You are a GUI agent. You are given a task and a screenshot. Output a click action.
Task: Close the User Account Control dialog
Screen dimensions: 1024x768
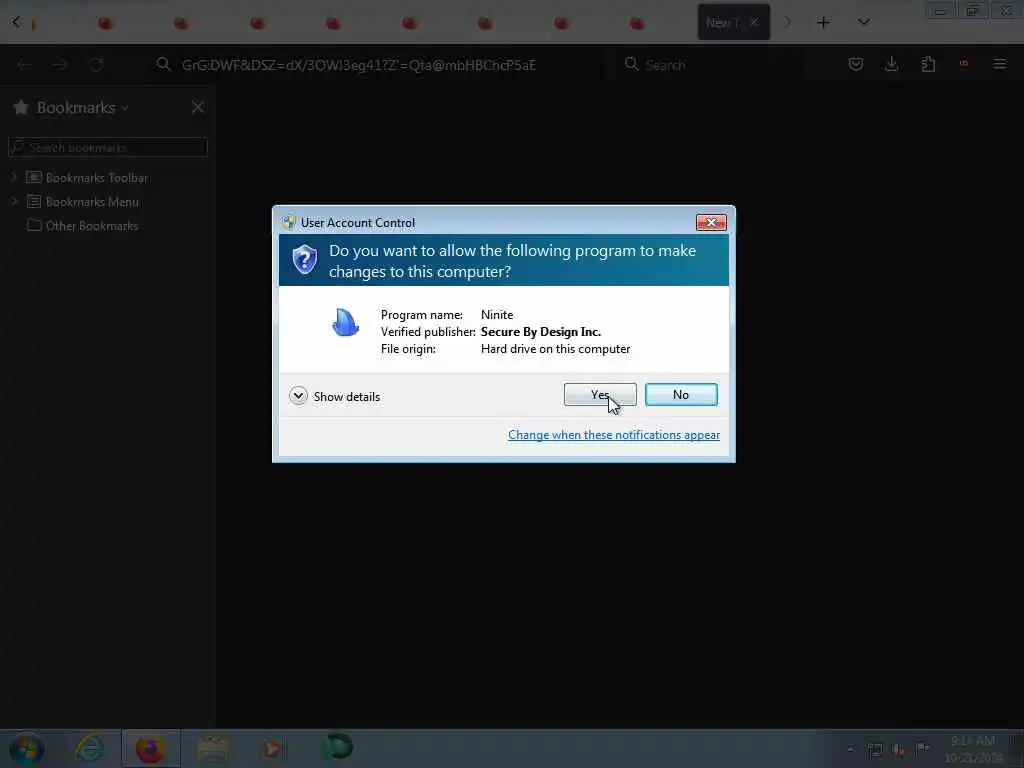coord(711,223)
